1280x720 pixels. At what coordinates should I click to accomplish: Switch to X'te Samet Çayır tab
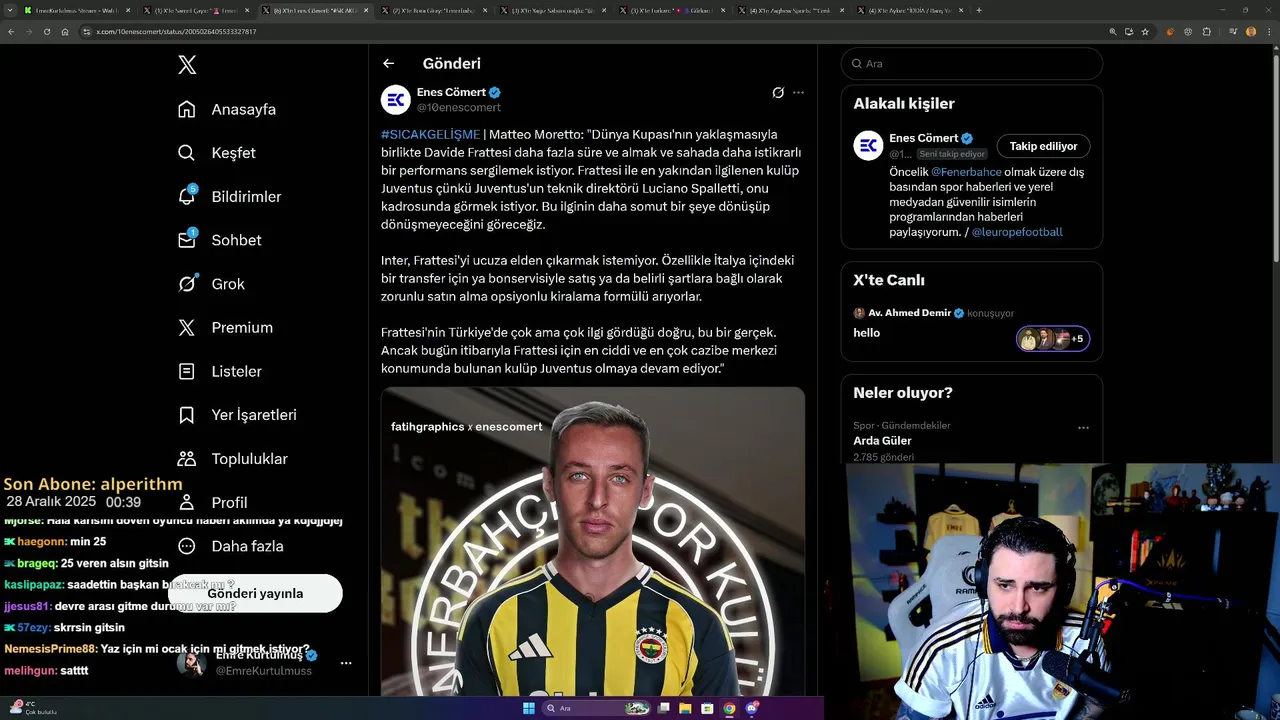196,10
